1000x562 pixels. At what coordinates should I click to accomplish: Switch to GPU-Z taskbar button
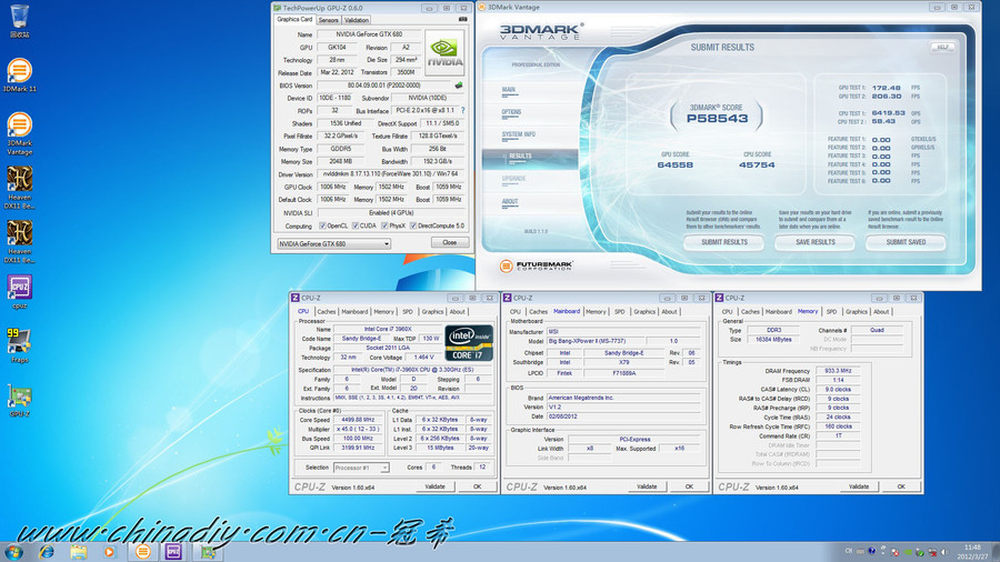point(208,552)
